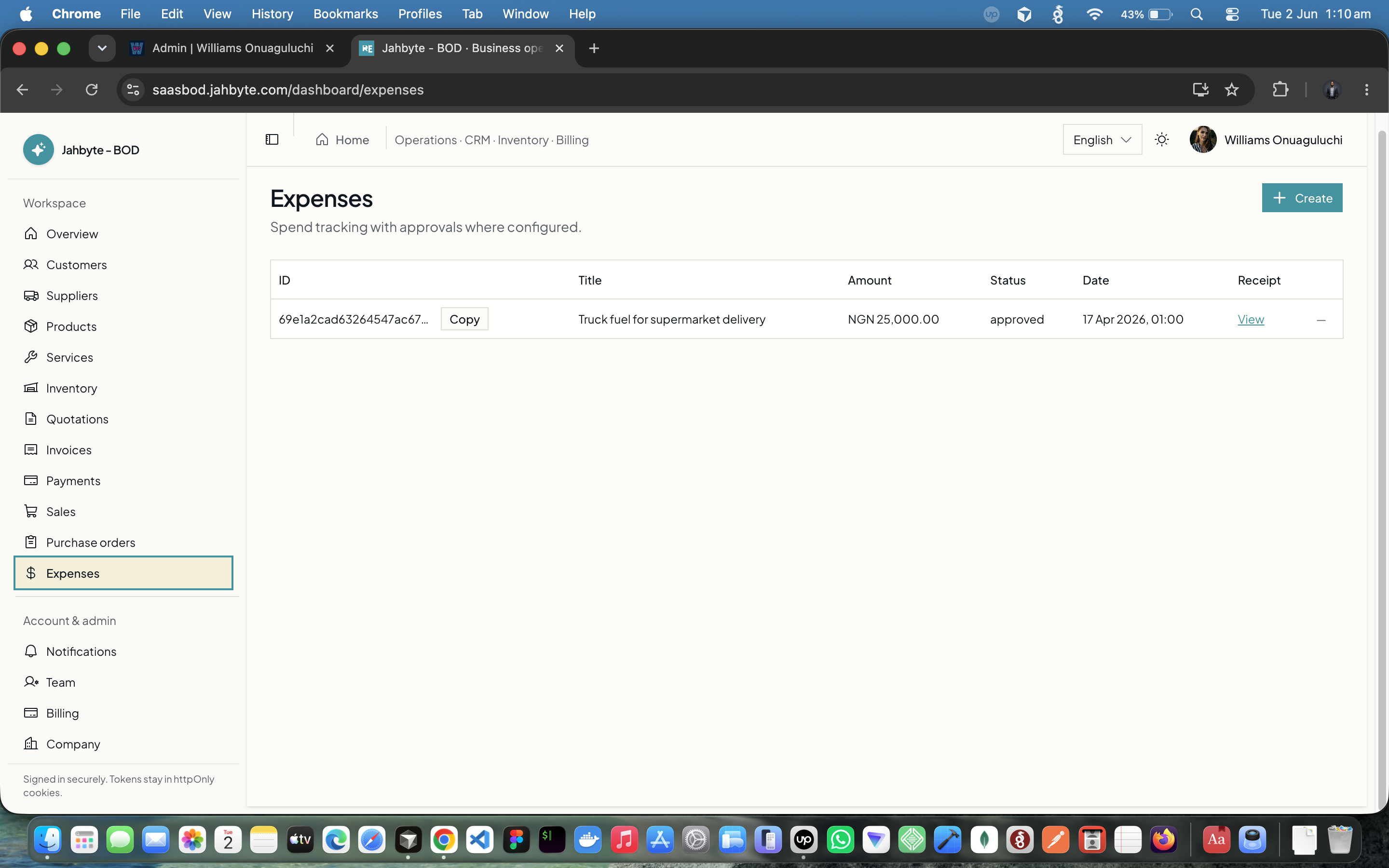Open the History menu

272,14
